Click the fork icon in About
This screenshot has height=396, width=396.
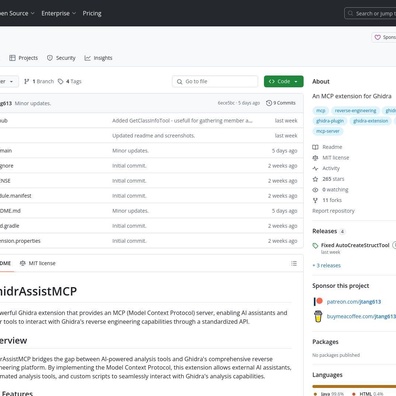pos(315,200)
